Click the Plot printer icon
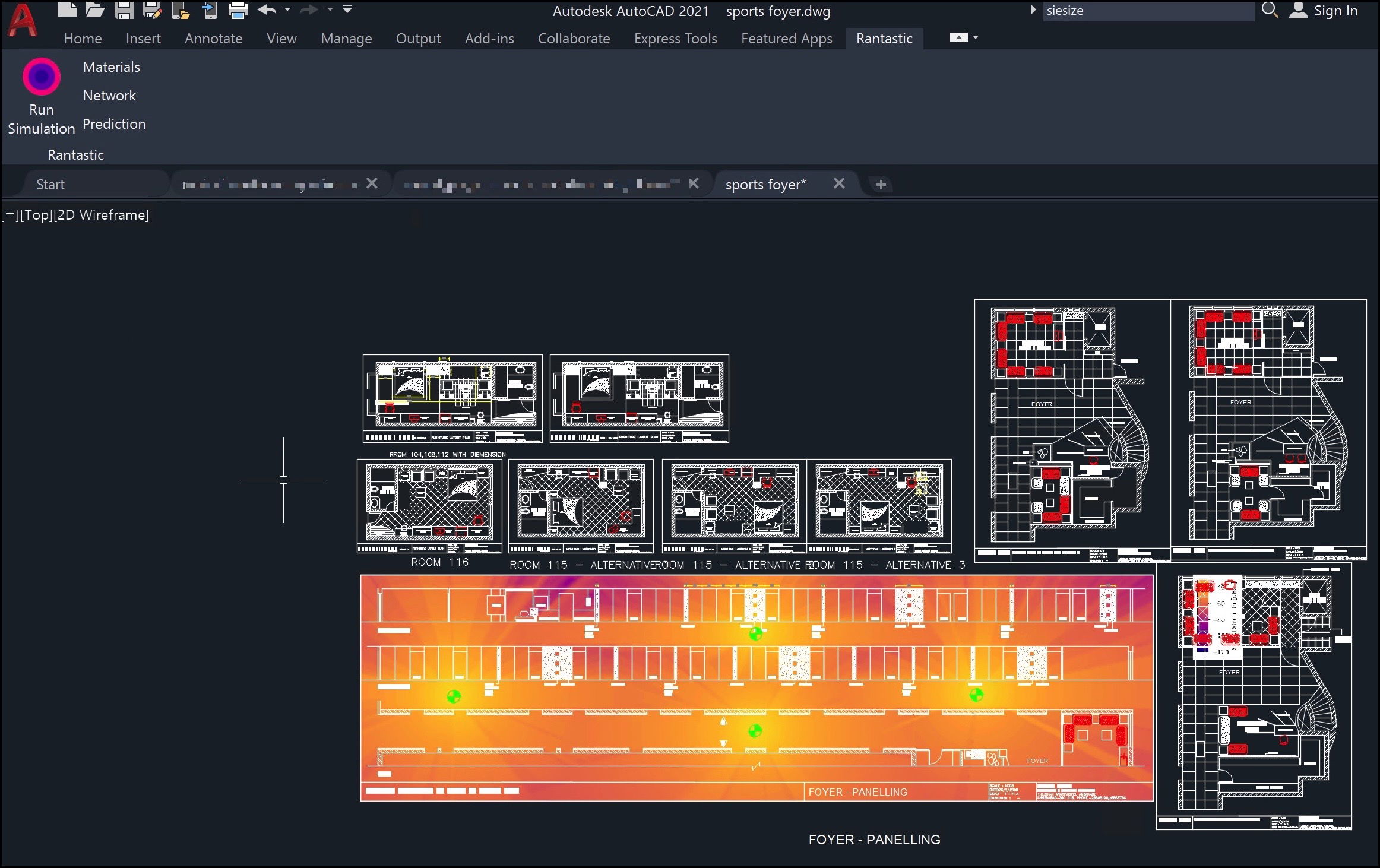This screenshot has width=1380, height=868. click(x=238, y=9)
